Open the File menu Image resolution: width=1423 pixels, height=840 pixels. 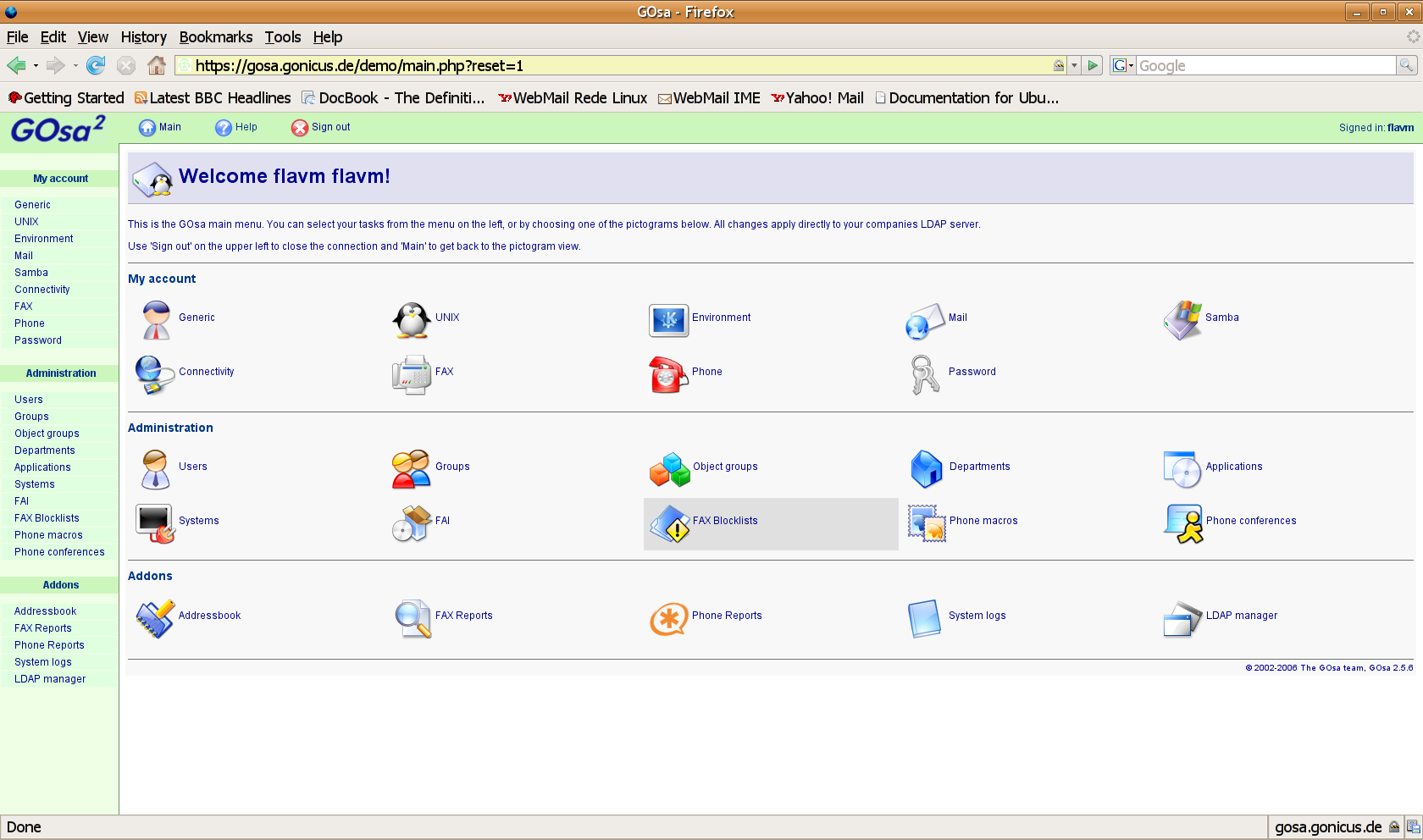[17, 37]
